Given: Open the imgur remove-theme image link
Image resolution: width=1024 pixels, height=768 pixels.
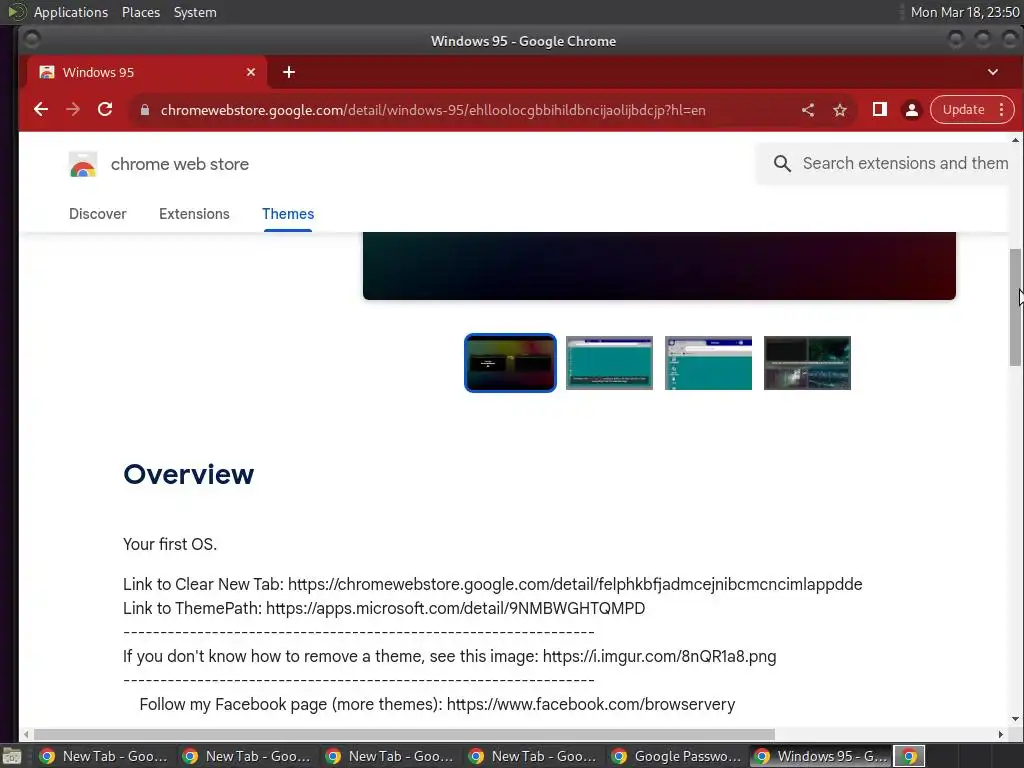Looking at the screenshot, I should (659, 656).
